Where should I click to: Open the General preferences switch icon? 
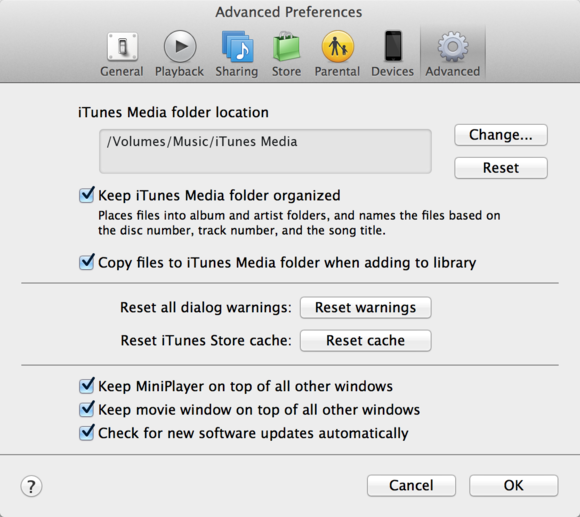122,47
